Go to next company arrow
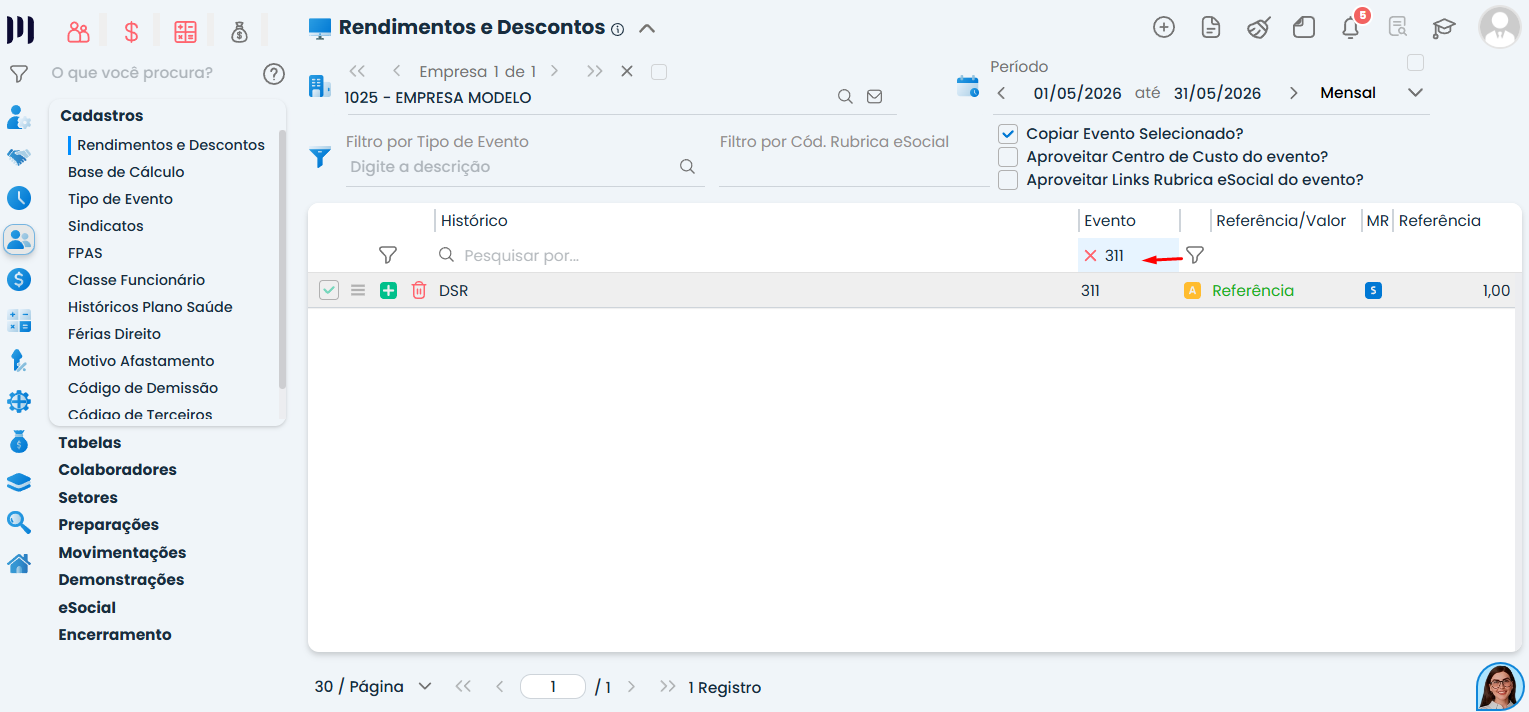The height and width of the screenshot is (712, 1529). [555, 71]
